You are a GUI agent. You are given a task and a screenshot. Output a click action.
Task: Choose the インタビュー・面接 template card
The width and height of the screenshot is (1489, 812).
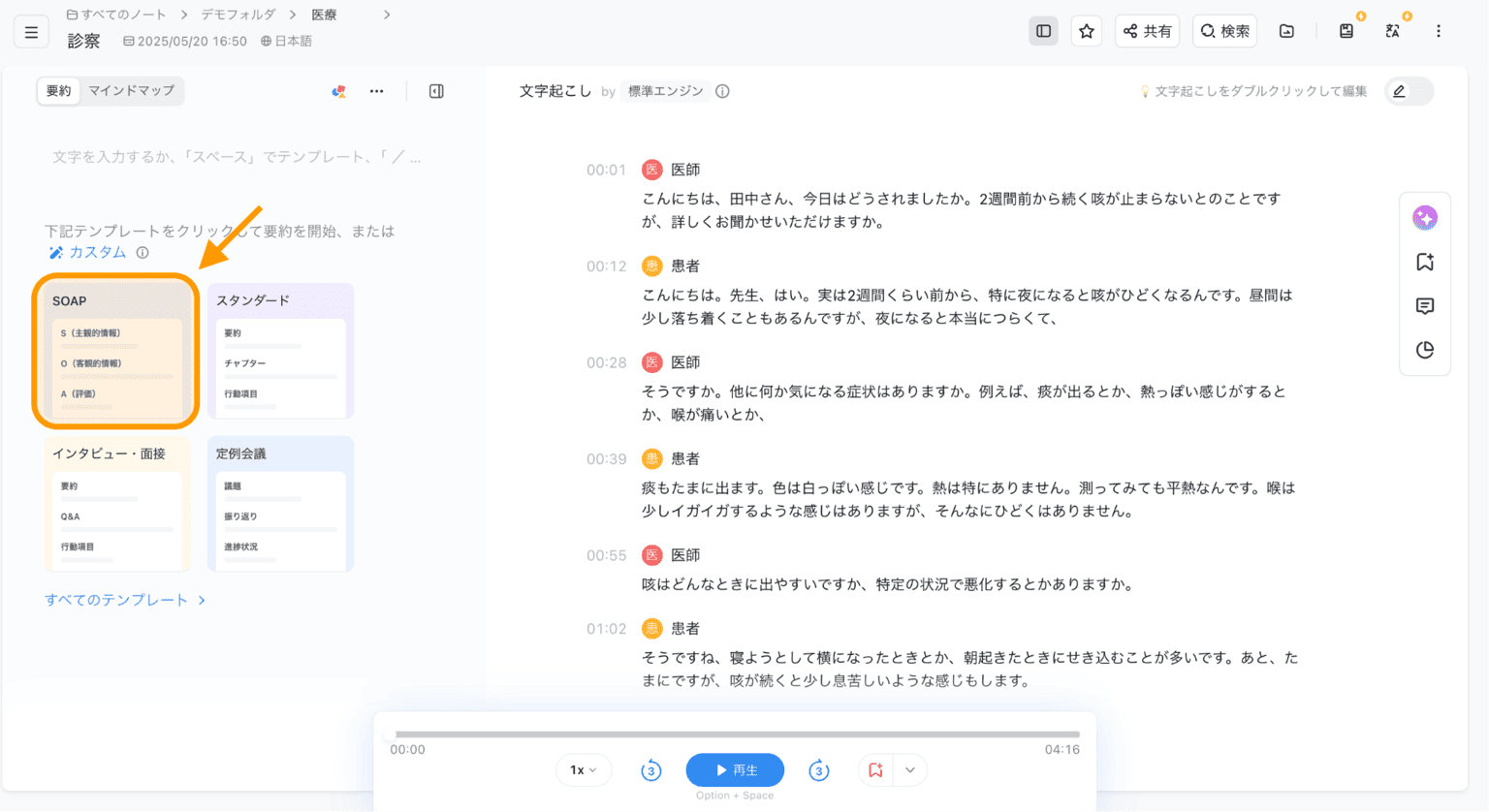click(x=115, y=504)
